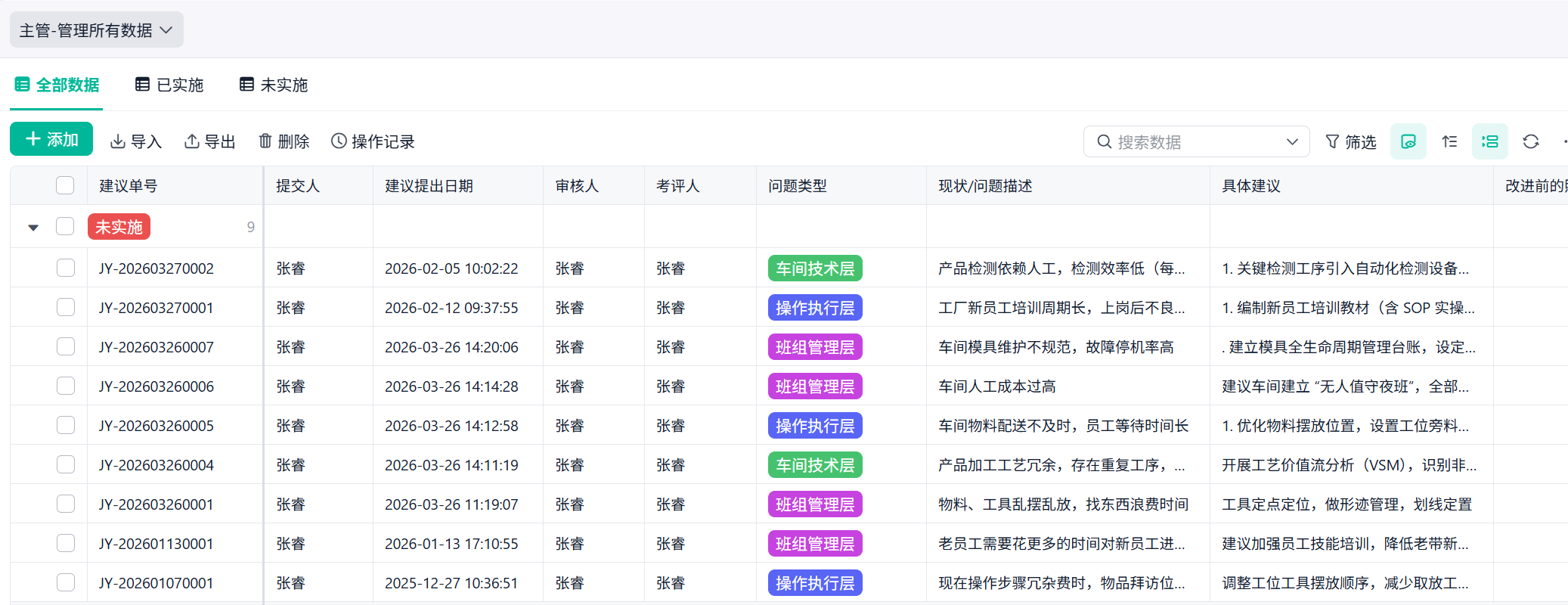Image resolution: width=1568 pixels, height=605 pixels.
Task: Click 车间技术层 tag in row JY-202603270002
Action: pyautogui.click(x=815, y=268)
